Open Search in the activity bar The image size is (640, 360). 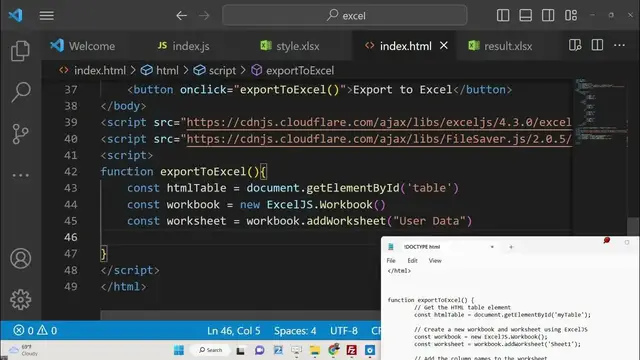[x=20, y=92]
